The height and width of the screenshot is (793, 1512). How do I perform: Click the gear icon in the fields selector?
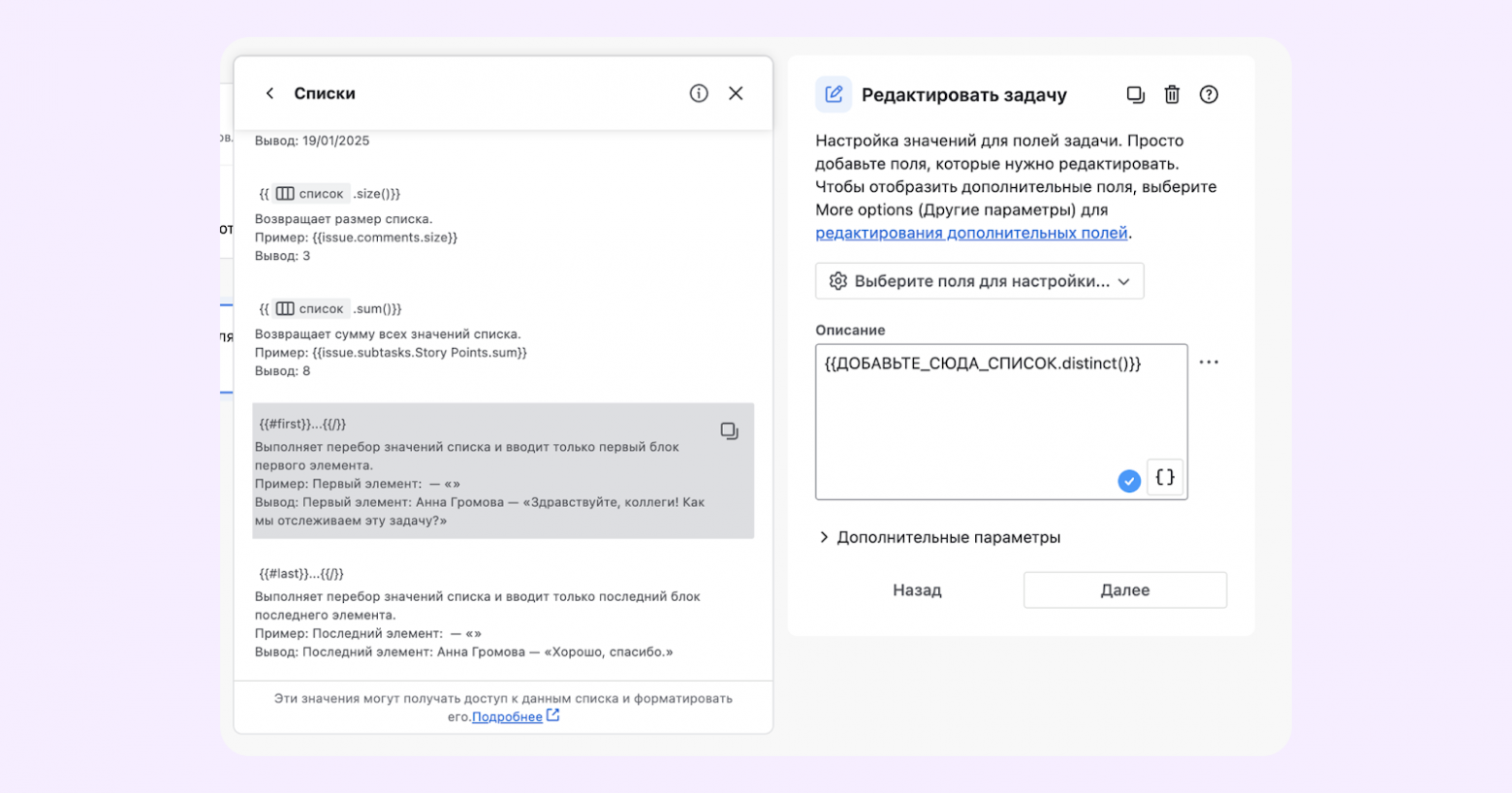[x=838, y=280]
